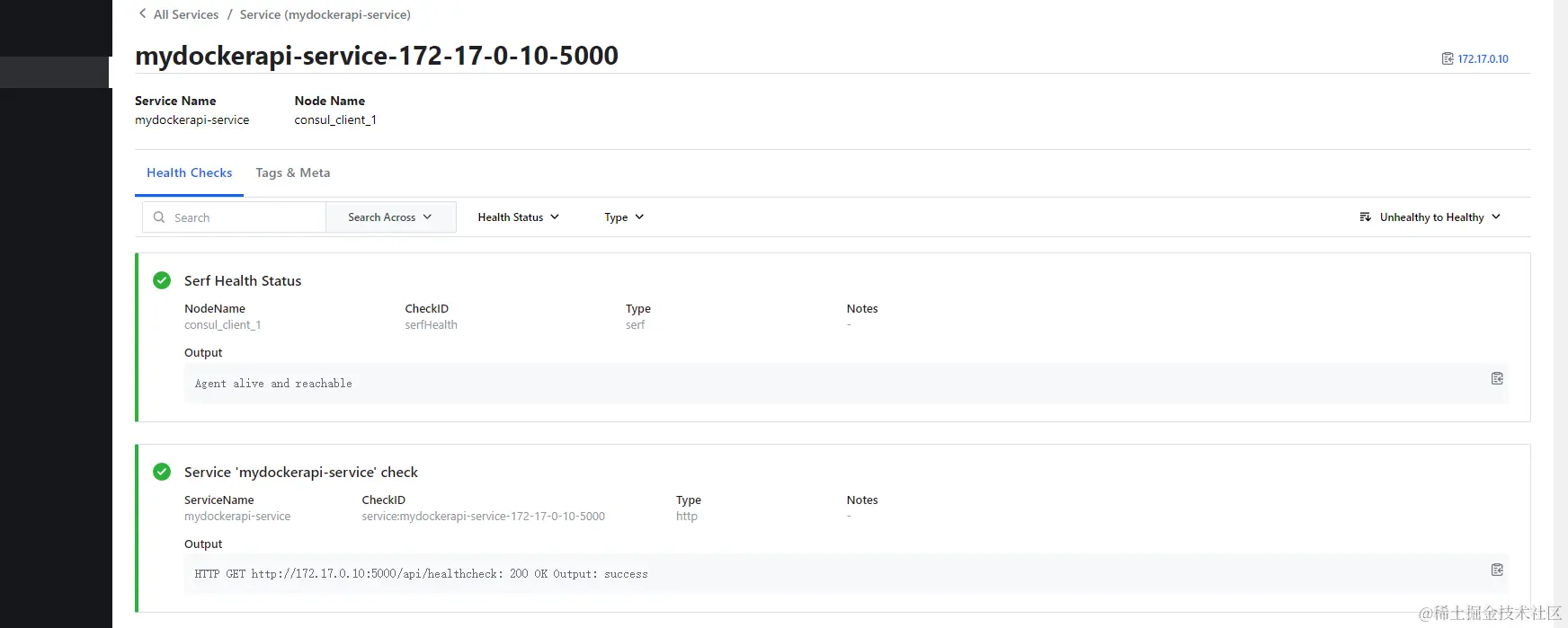
Task: Copy HTTP GET healthcheck output icon
Action: click(1497, 570)
